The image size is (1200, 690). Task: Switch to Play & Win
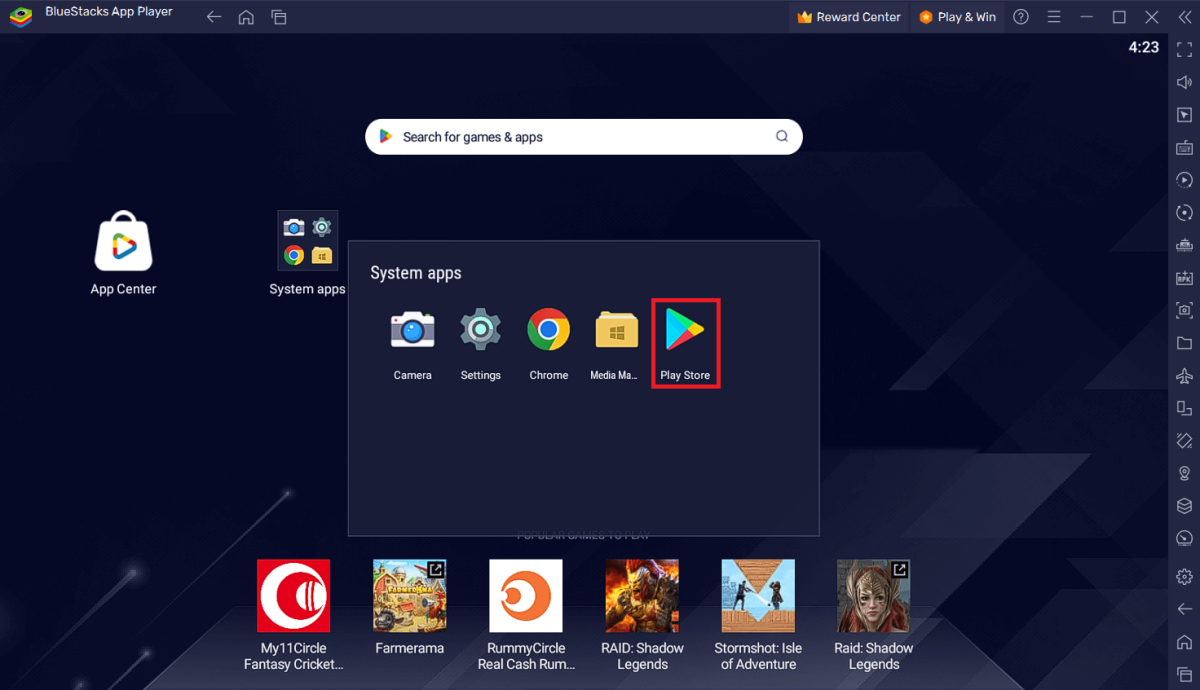[957, 16]
